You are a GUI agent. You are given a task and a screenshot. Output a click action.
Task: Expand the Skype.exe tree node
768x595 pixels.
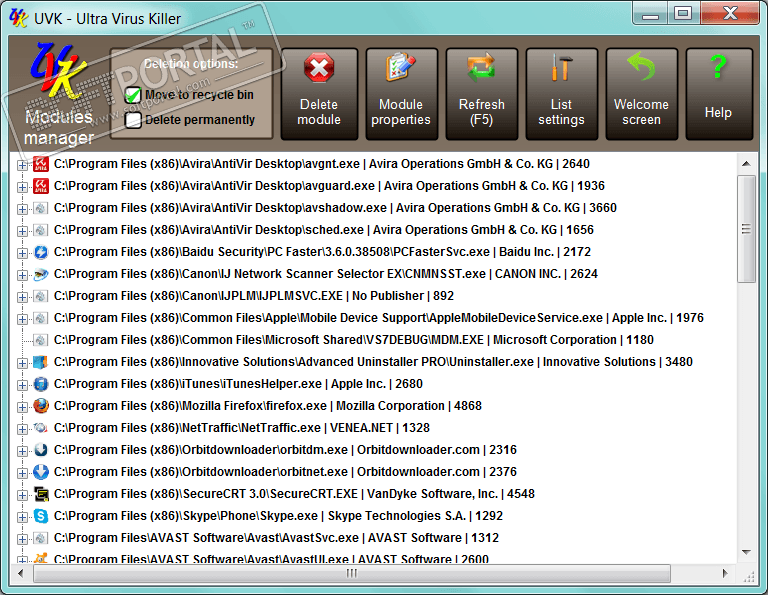point(22,517)
